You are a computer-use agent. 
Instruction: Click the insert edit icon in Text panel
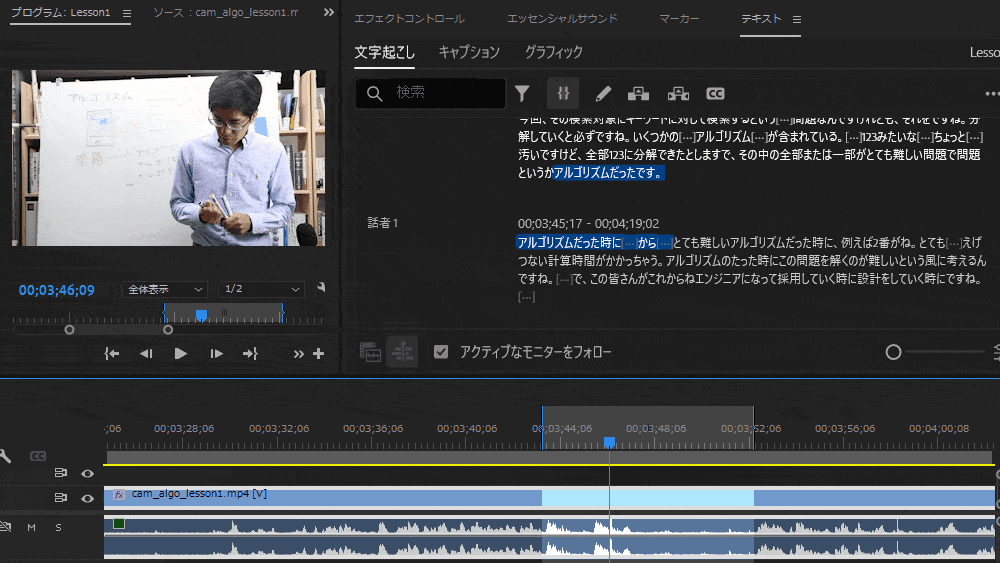[x=370, y=352]
